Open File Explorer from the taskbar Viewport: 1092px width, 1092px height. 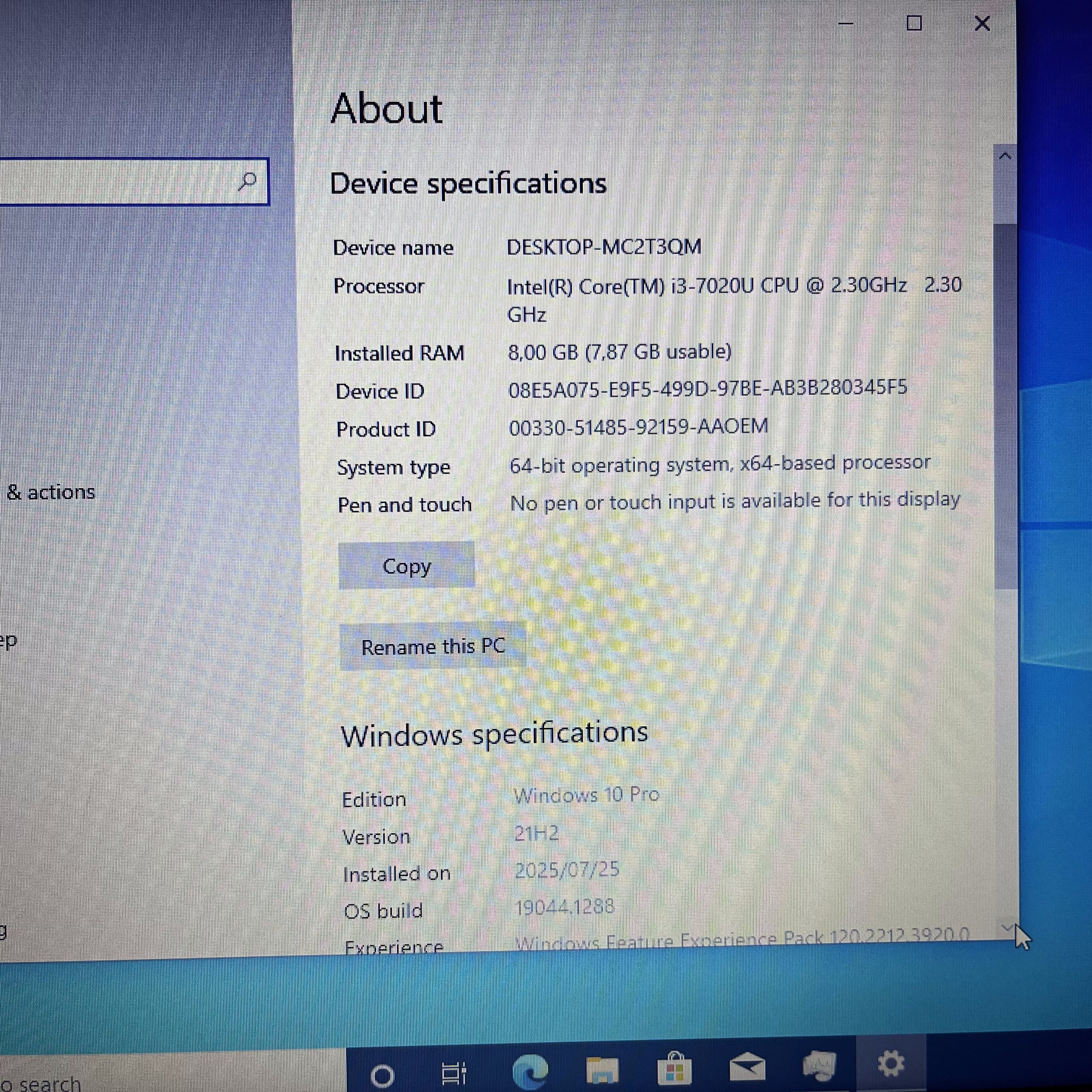[x=602, y=1070]
